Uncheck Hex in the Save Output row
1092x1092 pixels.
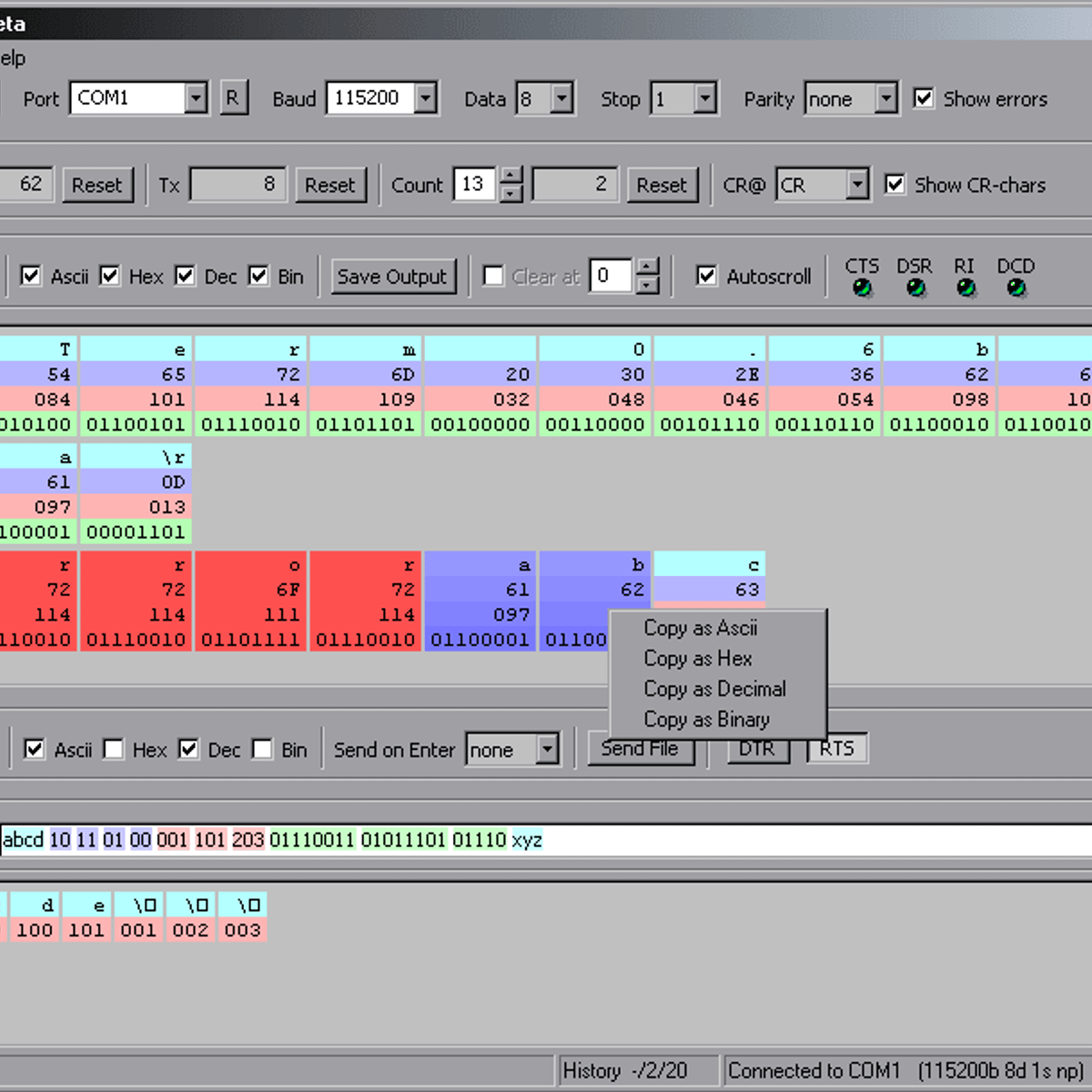click(x=109, y=276)
